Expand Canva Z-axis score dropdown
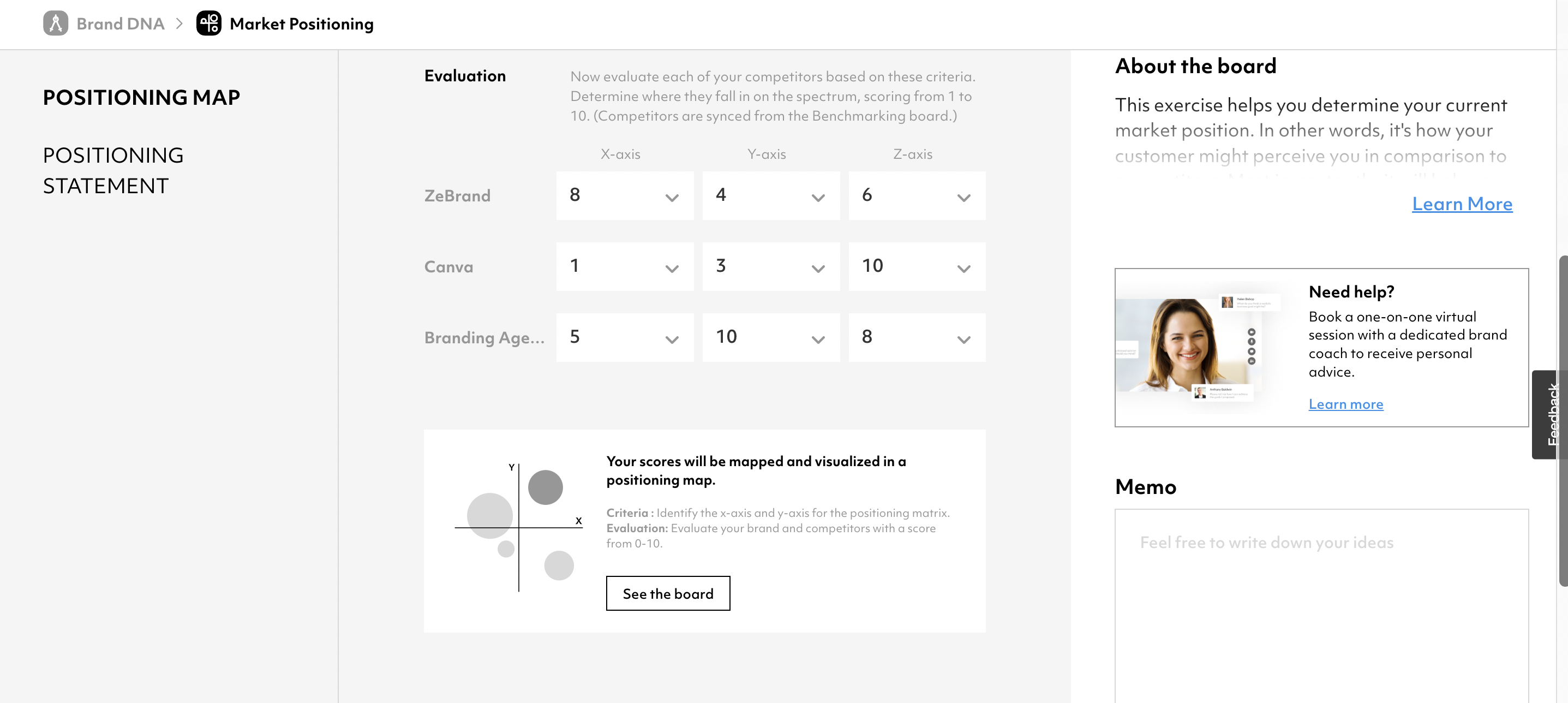 click(917, 267)
